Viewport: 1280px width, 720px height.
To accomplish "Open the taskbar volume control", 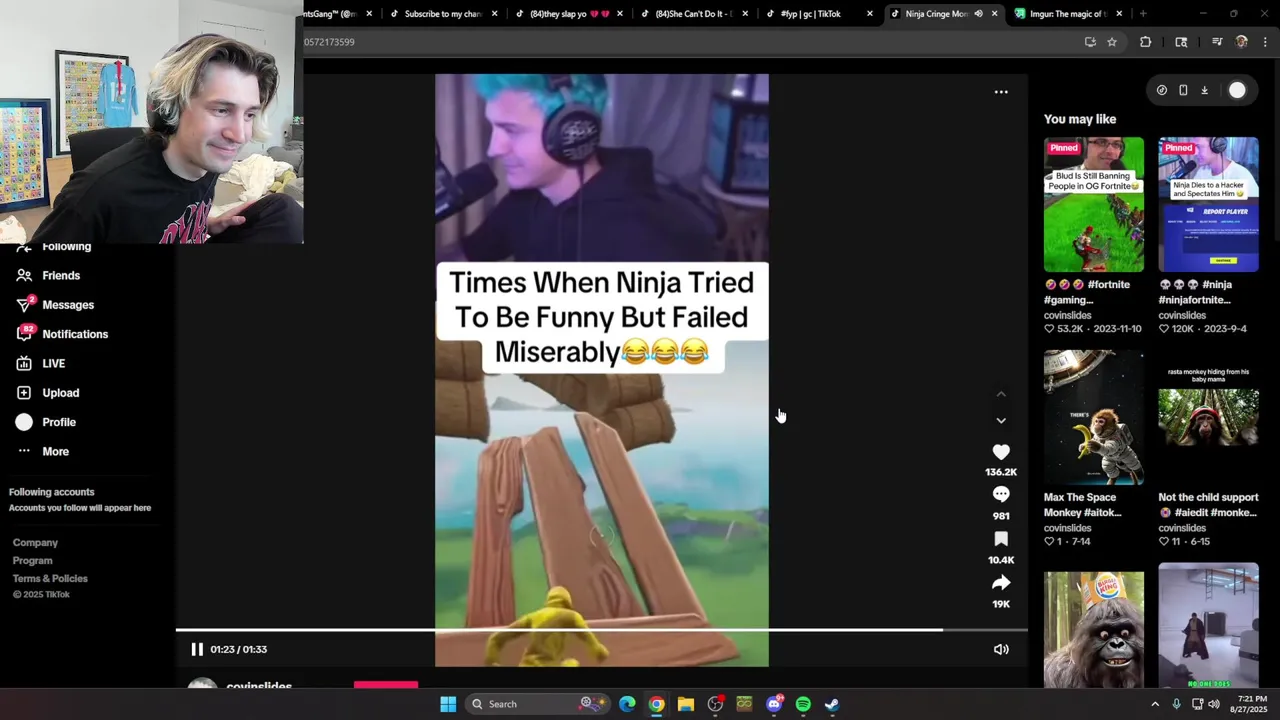I will click(1213, 704).
